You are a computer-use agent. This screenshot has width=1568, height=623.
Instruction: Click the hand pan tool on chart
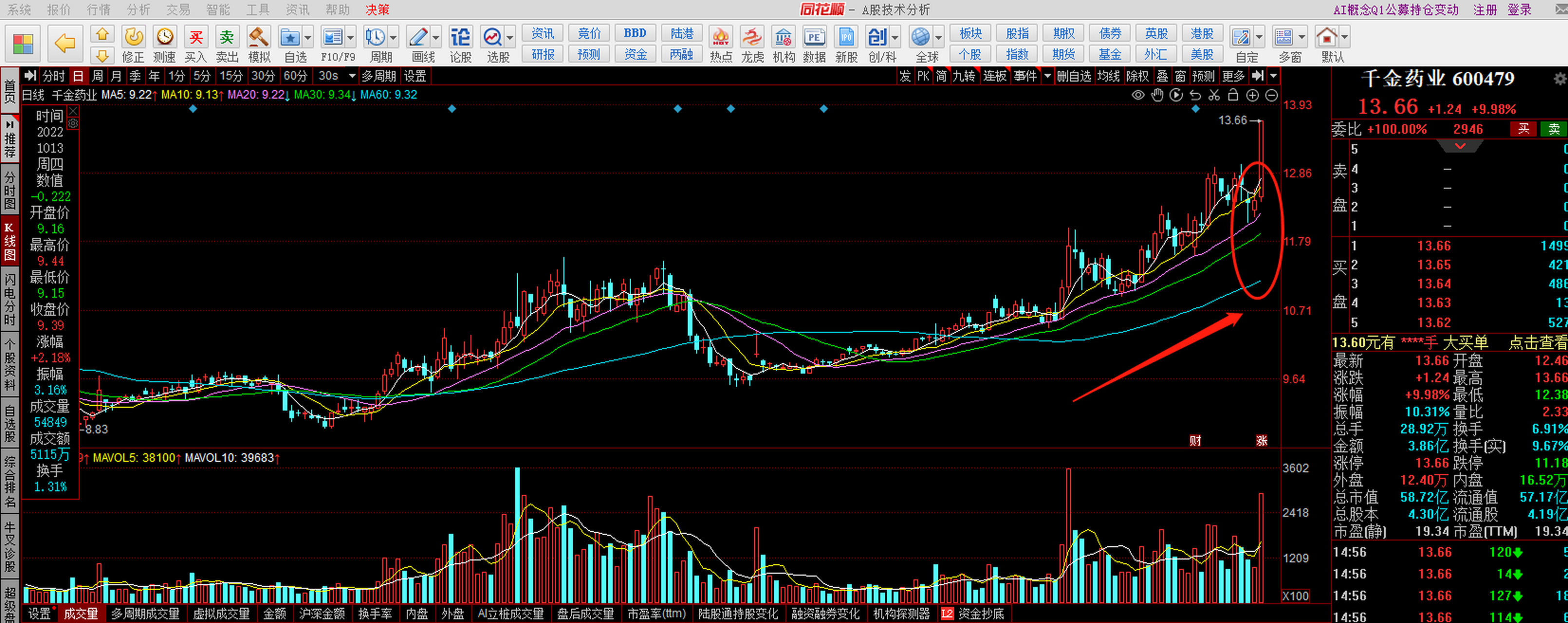[1157, 95]
